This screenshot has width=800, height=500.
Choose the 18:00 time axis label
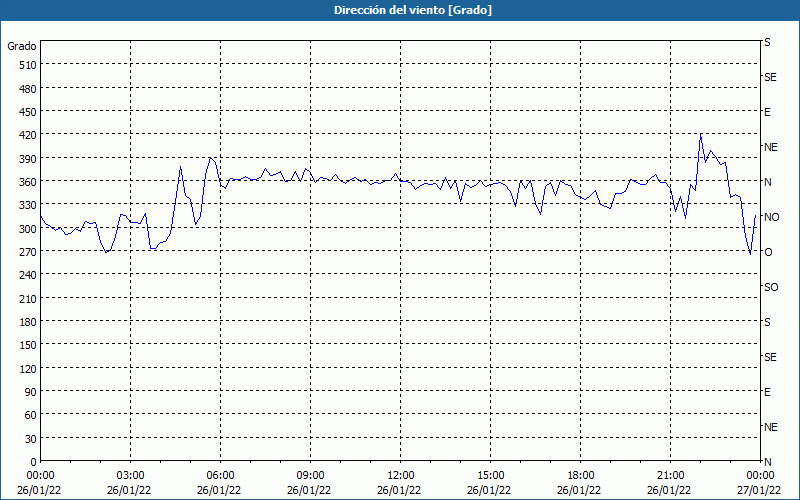[x=580, y=476]
